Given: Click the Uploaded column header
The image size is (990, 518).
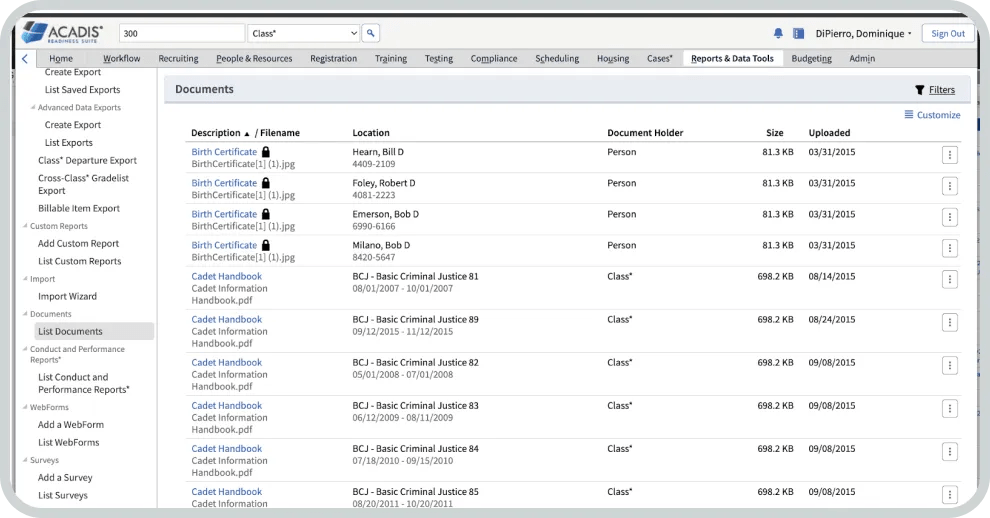Looking at the screenshot, I should coord(829,133).
